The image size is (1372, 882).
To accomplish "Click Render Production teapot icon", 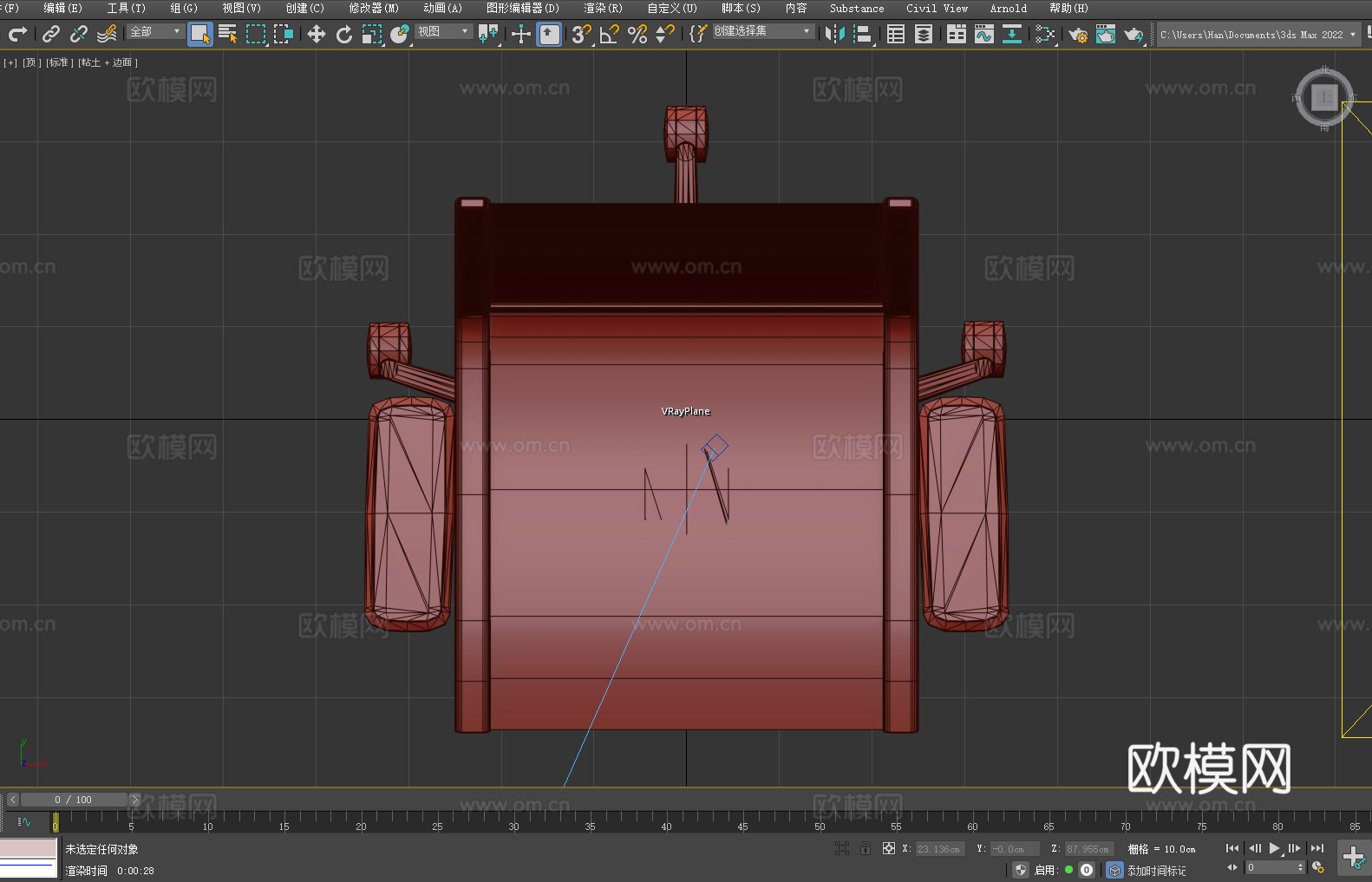I will (1134, 34).
